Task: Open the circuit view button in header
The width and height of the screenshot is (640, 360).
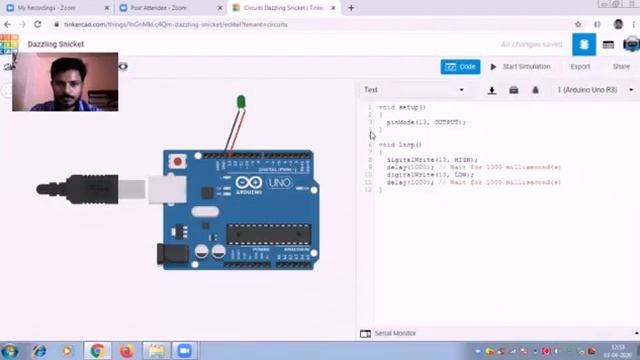Action: 584,44
